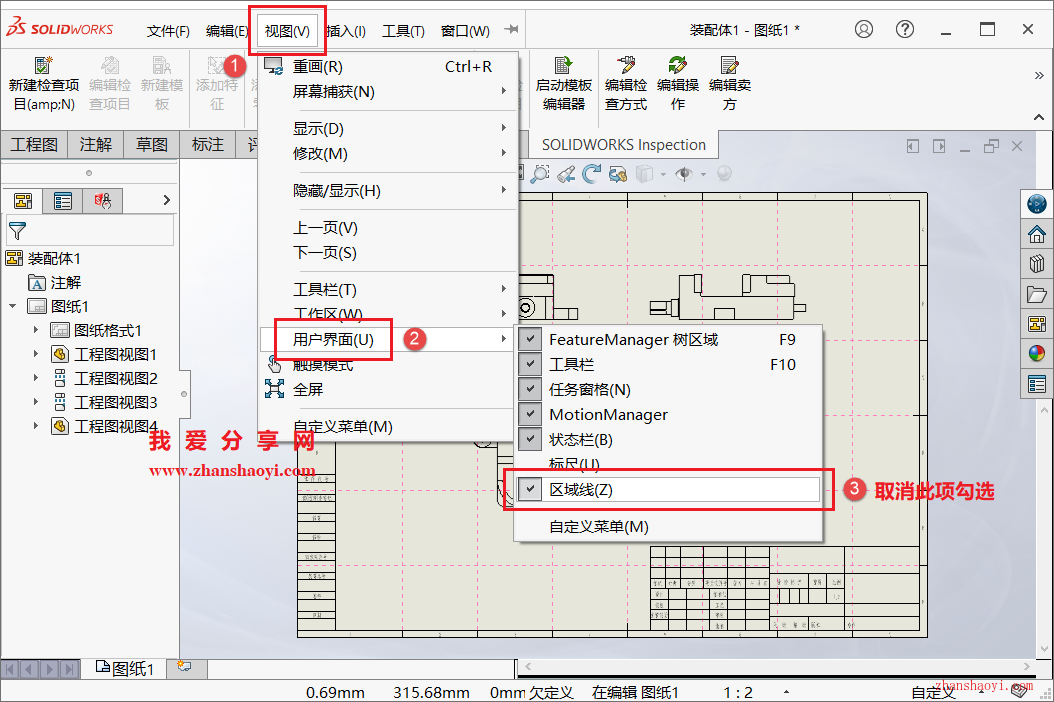Toggle the 状态栏(B) status bar checkbox

click(x=530, y=439)
